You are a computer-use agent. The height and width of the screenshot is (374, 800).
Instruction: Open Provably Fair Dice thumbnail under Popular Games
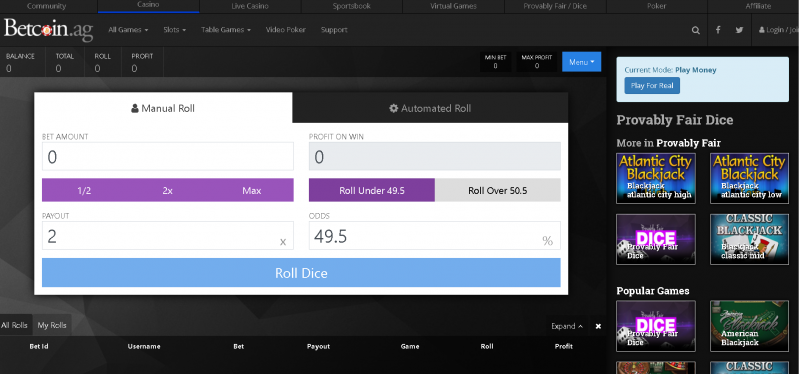pos(656,326)
